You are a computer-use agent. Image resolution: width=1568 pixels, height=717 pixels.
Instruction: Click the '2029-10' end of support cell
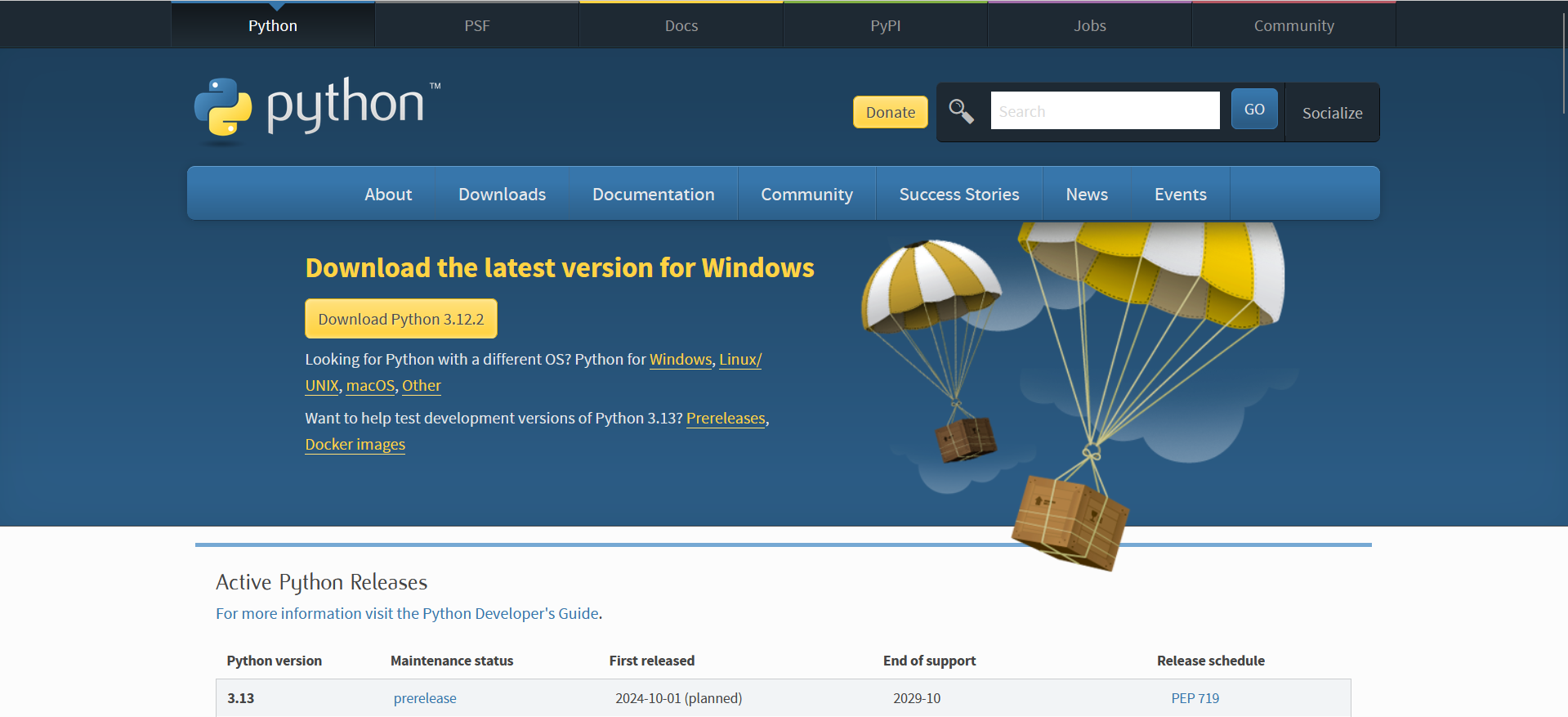917,698
